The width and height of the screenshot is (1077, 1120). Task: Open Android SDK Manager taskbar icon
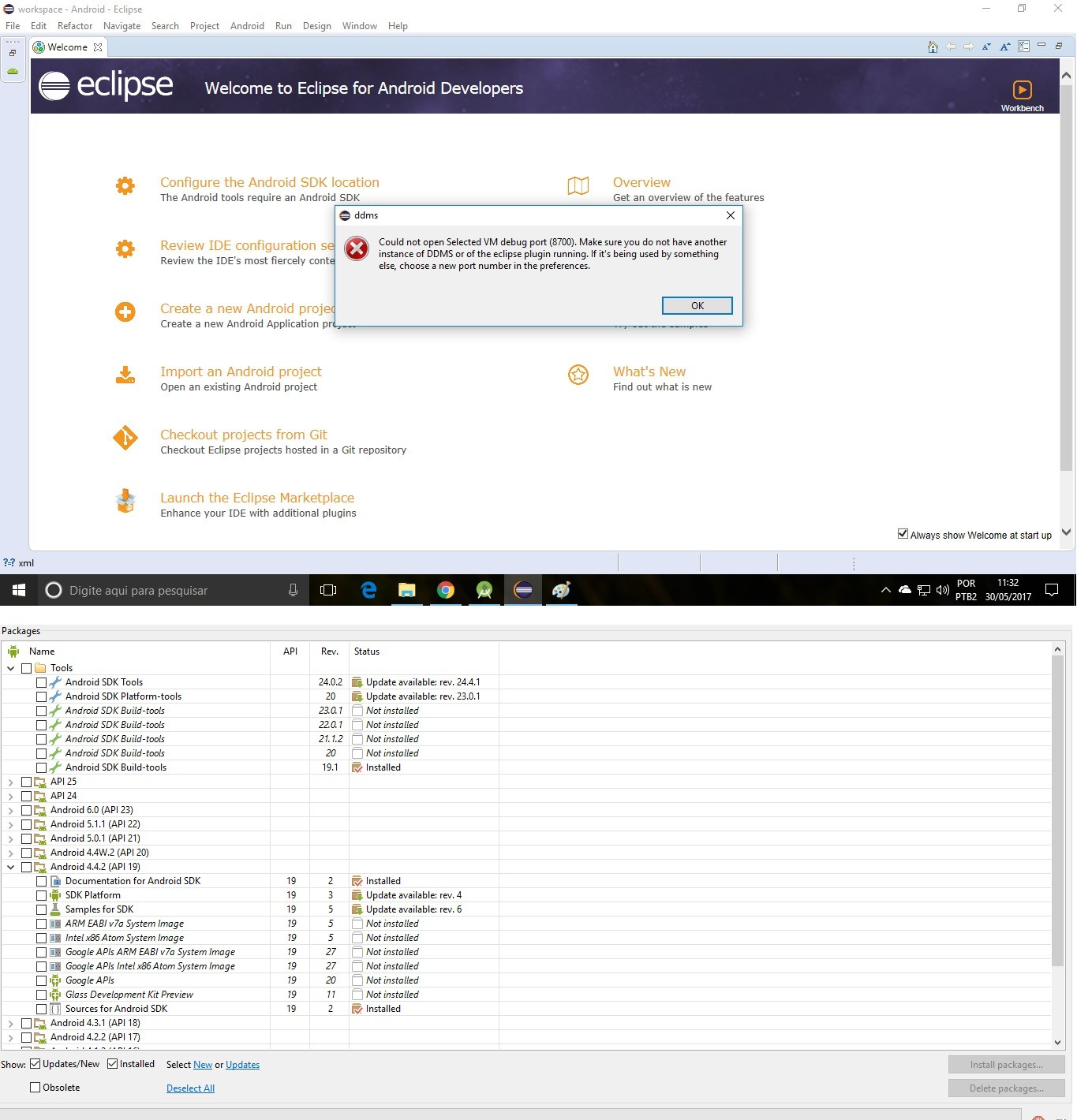click(x=484, y=590)
